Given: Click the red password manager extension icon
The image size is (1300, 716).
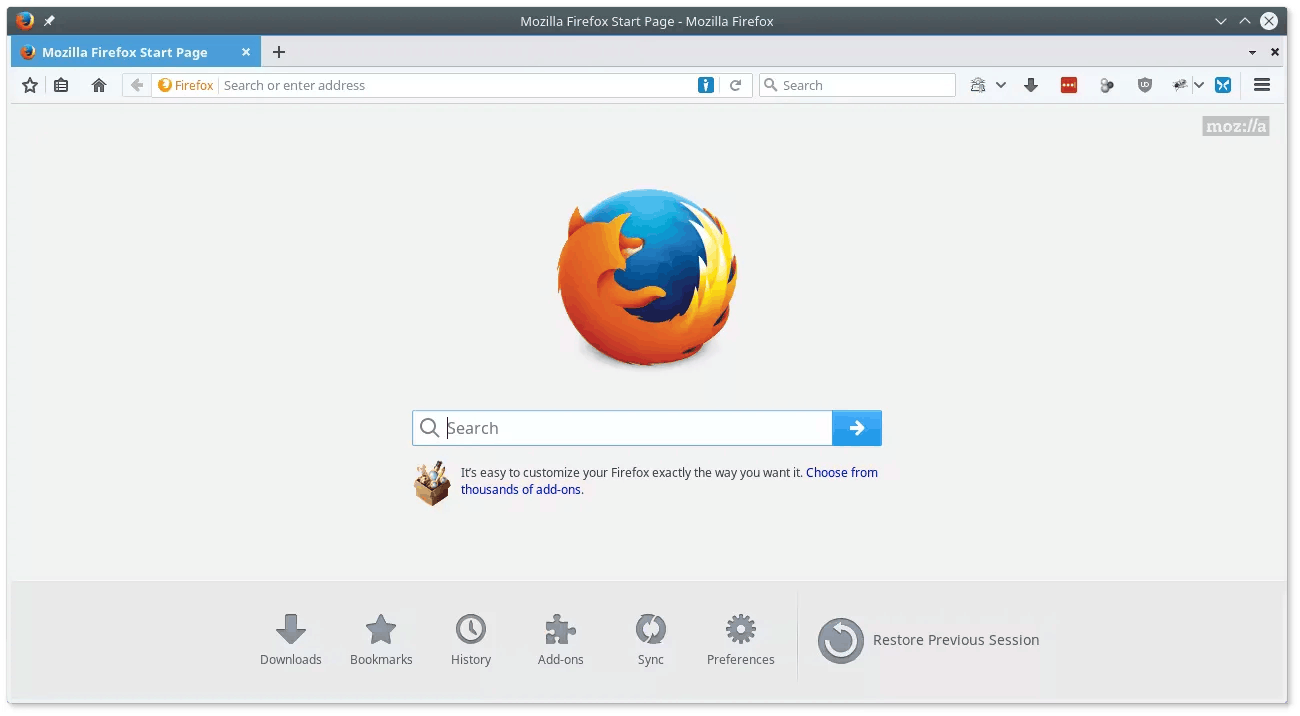Looking at the screenshot, I should pyautogui.click(x=1069, y=85).
